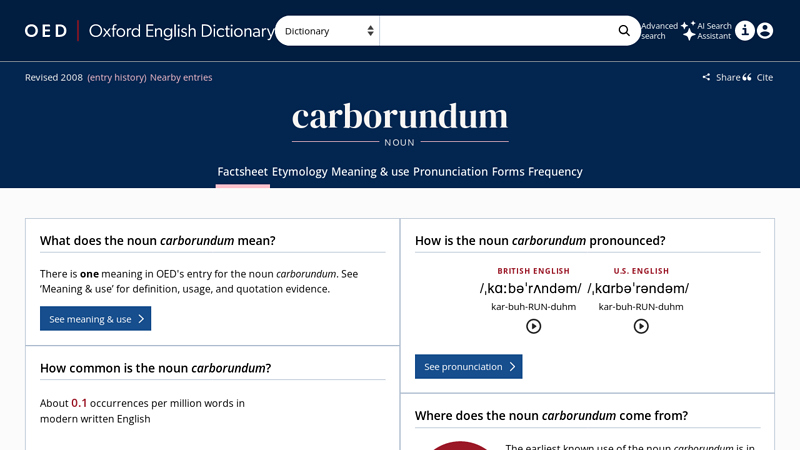
Task: Go to Oxford English Dictionary home title
Action: 182,31
